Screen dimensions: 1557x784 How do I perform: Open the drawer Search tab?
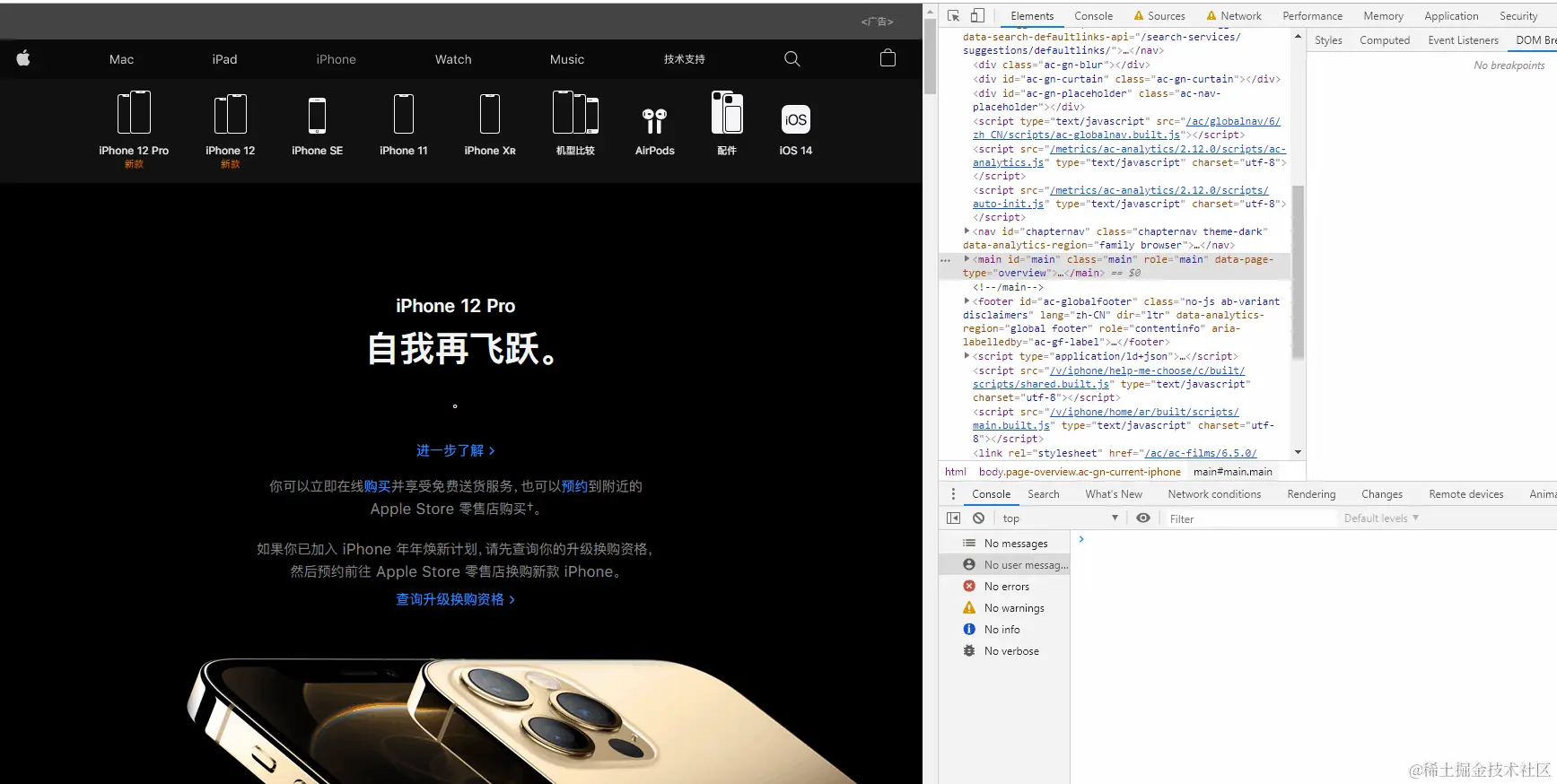[1043, 494]
